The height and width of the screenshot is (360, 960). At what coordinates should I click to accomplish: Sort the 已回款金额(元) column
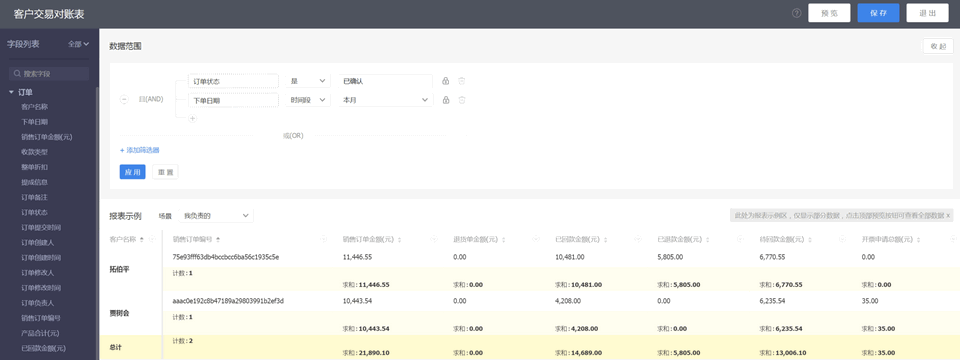[x=607, y=239]
